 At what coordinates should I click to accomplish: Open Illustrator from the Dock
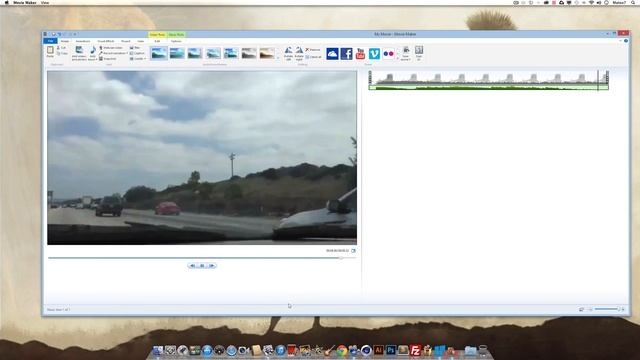click(378, 350)
